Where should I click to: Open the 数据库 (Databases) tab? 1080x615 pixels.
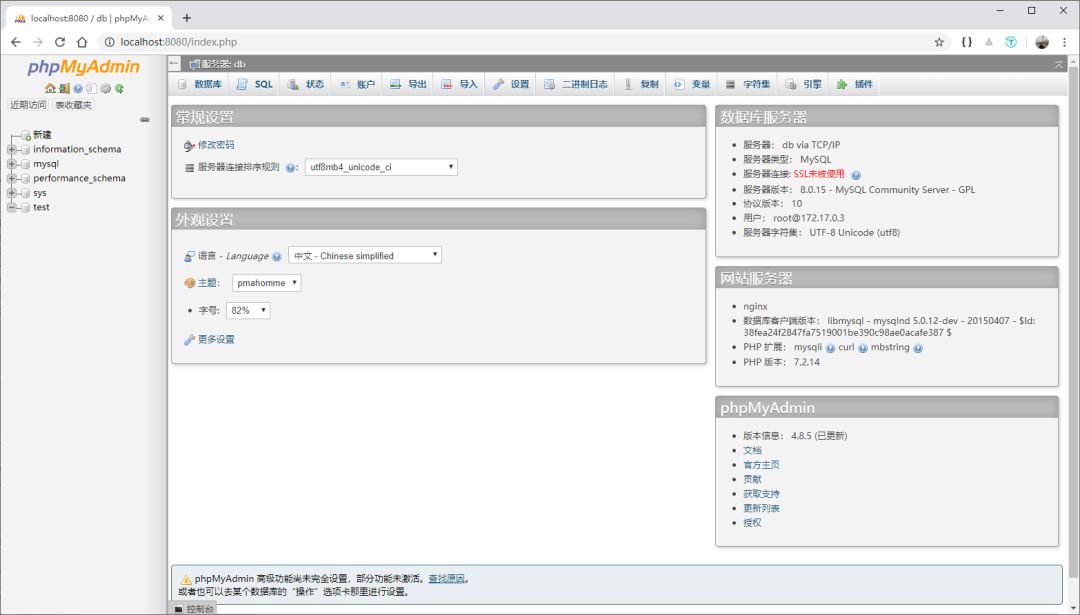tap(200, 84)
